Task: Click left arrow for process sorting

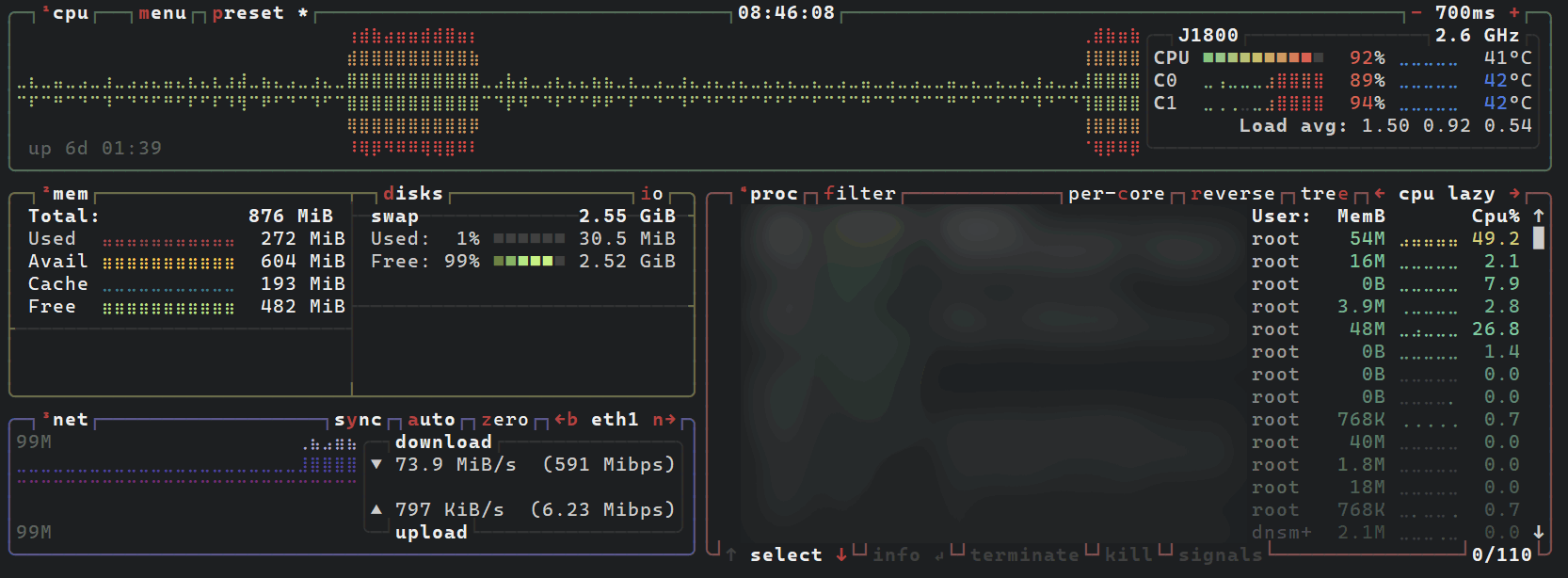Action: click(1380, 194)
